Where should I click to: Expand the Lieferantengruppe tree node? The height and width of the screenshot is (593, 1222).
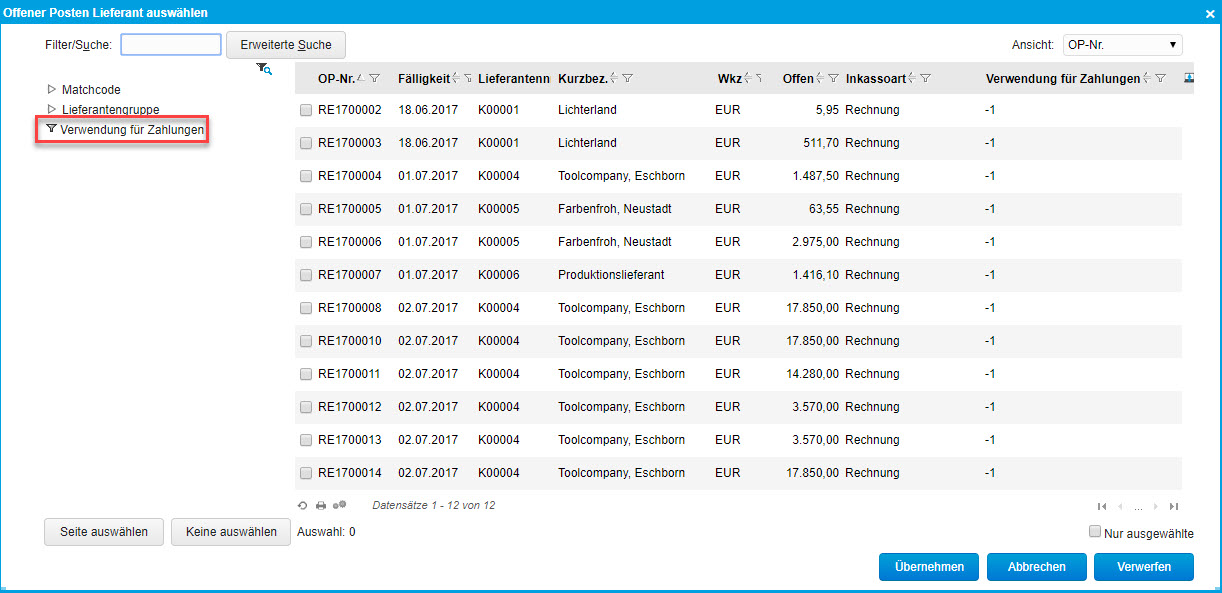[x=52, y=109]
